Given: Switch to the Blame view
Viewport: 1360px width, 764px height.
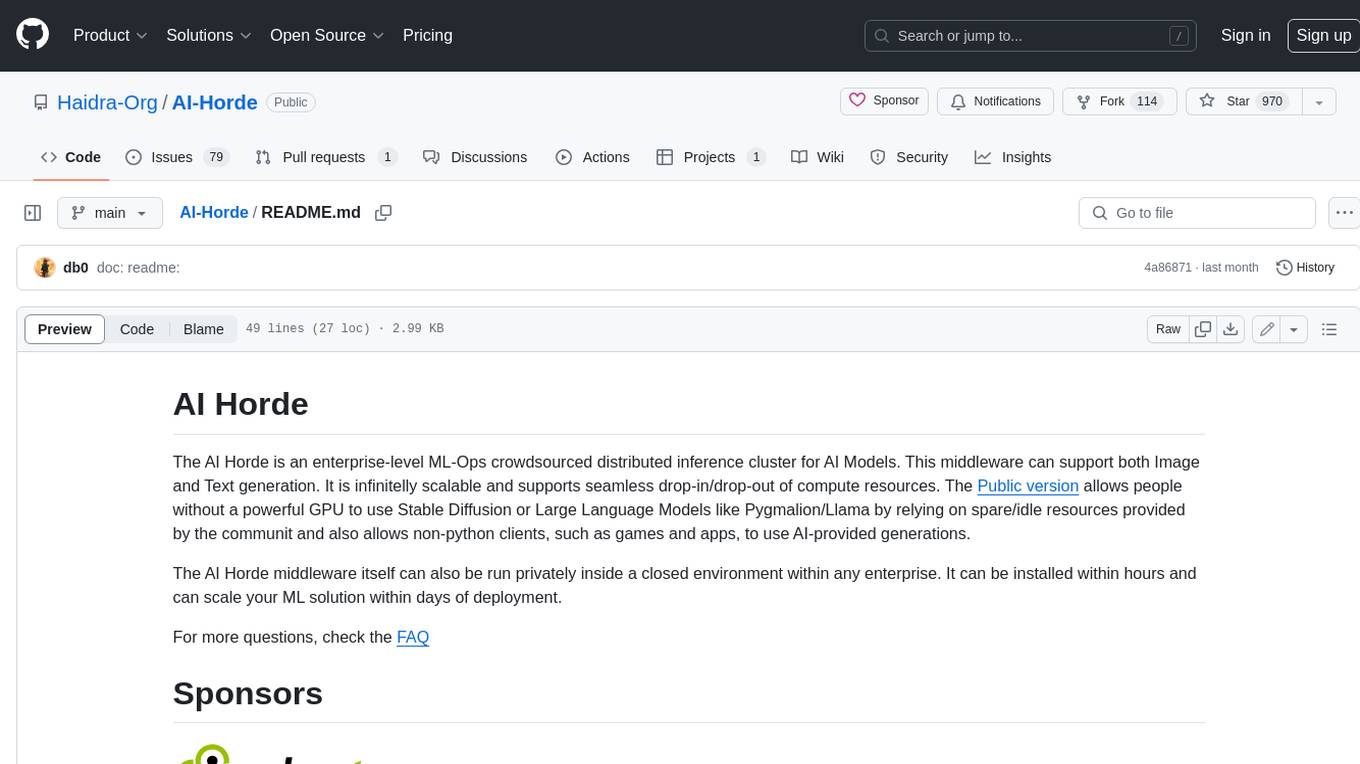Looking at the screenshot, I should tap(203, 329).
